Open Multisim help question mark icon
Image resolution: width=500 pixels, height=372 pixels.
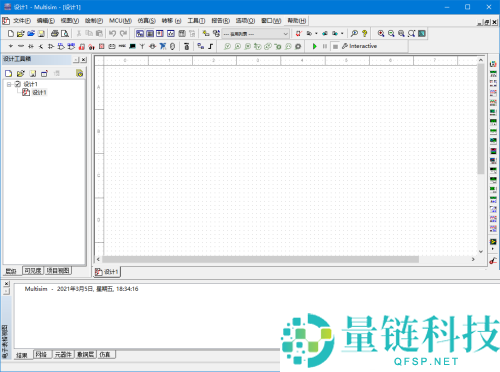pyautogui.click(x=365, y=33)
